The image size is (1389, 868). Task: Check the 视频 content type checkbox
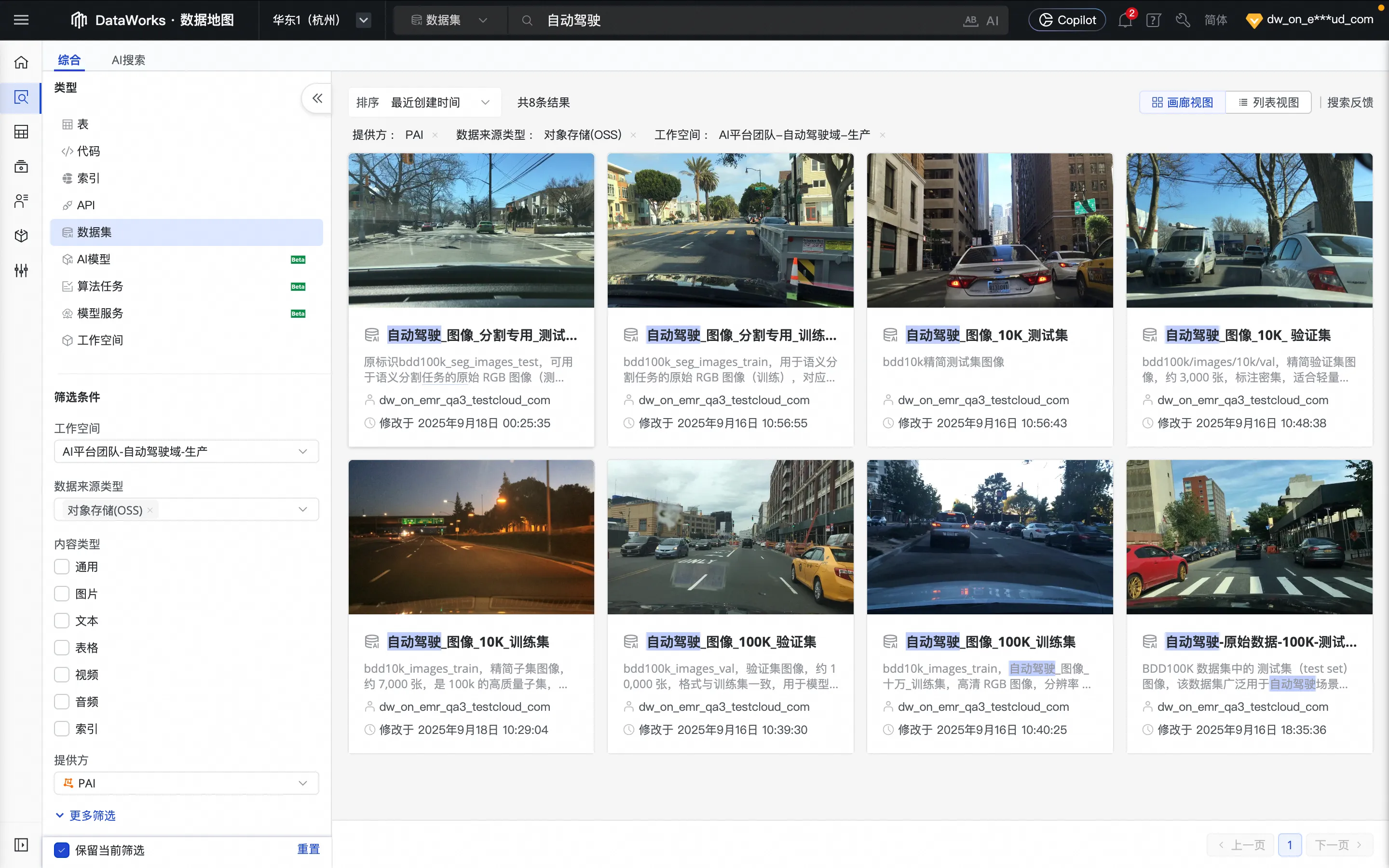point(61,675)
